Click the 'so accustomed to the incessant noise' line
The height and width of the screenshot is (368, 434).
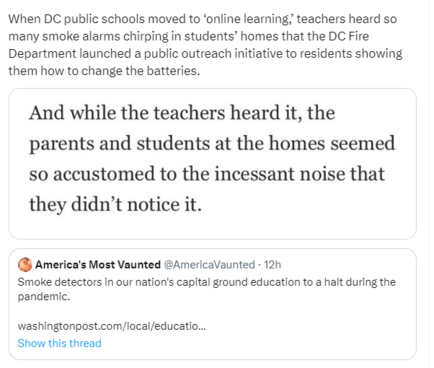(207, 174)
